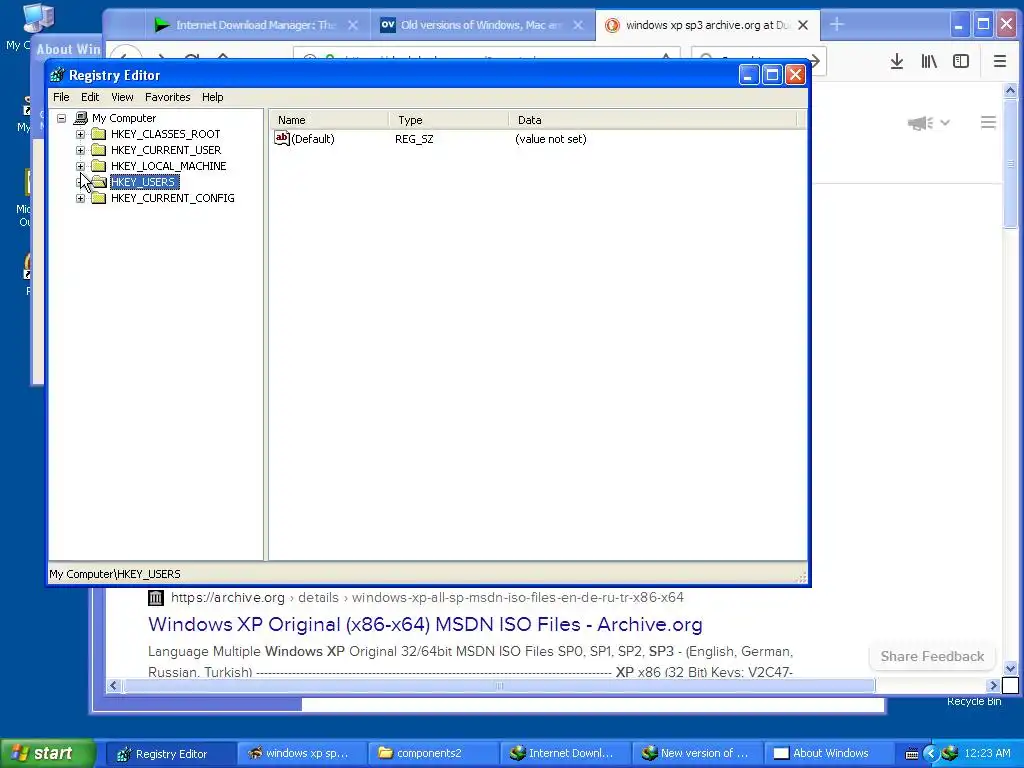1024x768 pixels.
Task: Open the browser hamburger menu
Action: (x=1000, y=61)
